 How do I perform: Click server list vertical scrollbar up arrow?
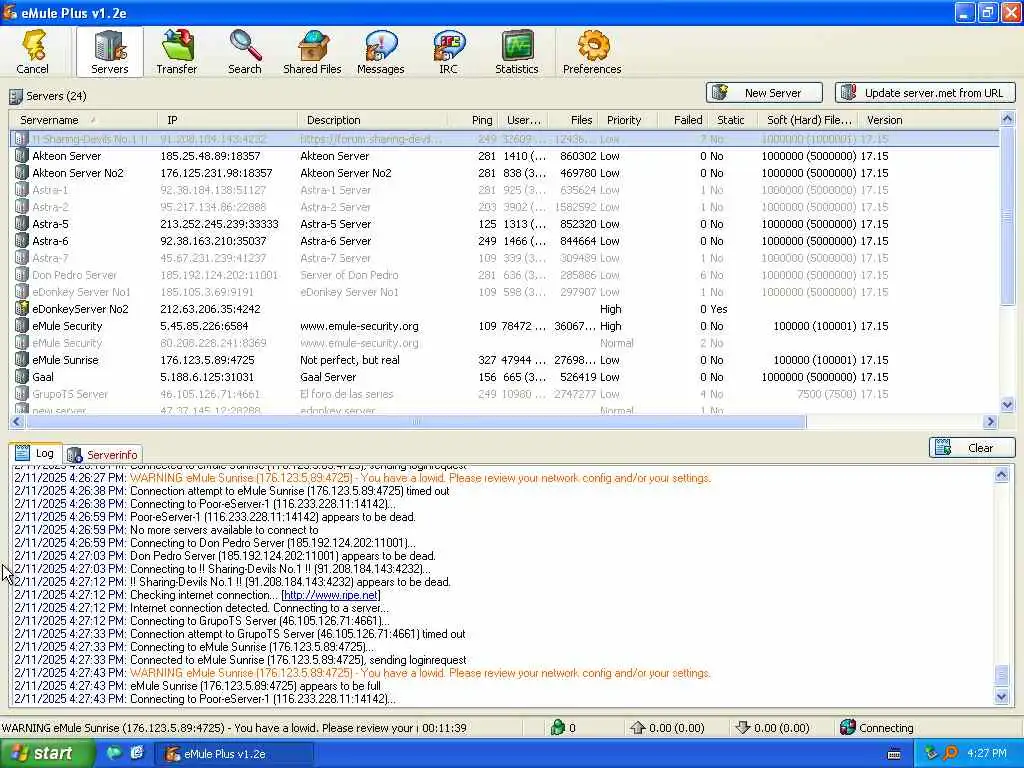1006,119
